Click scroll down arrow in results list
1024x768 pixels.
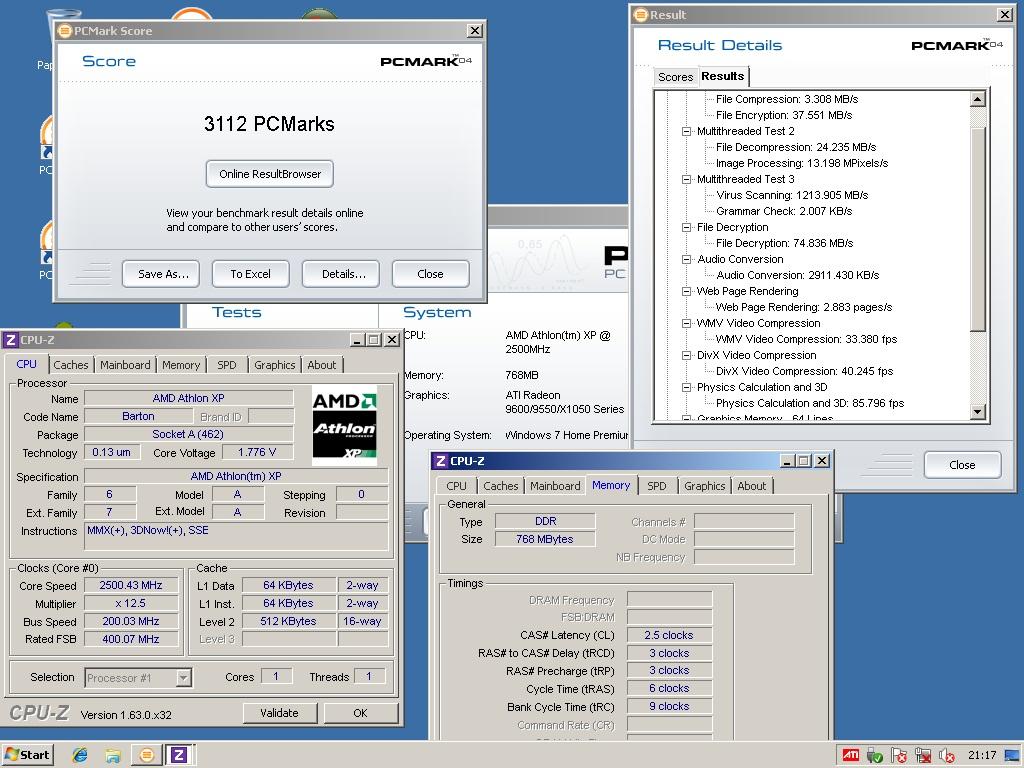(977, 411)
